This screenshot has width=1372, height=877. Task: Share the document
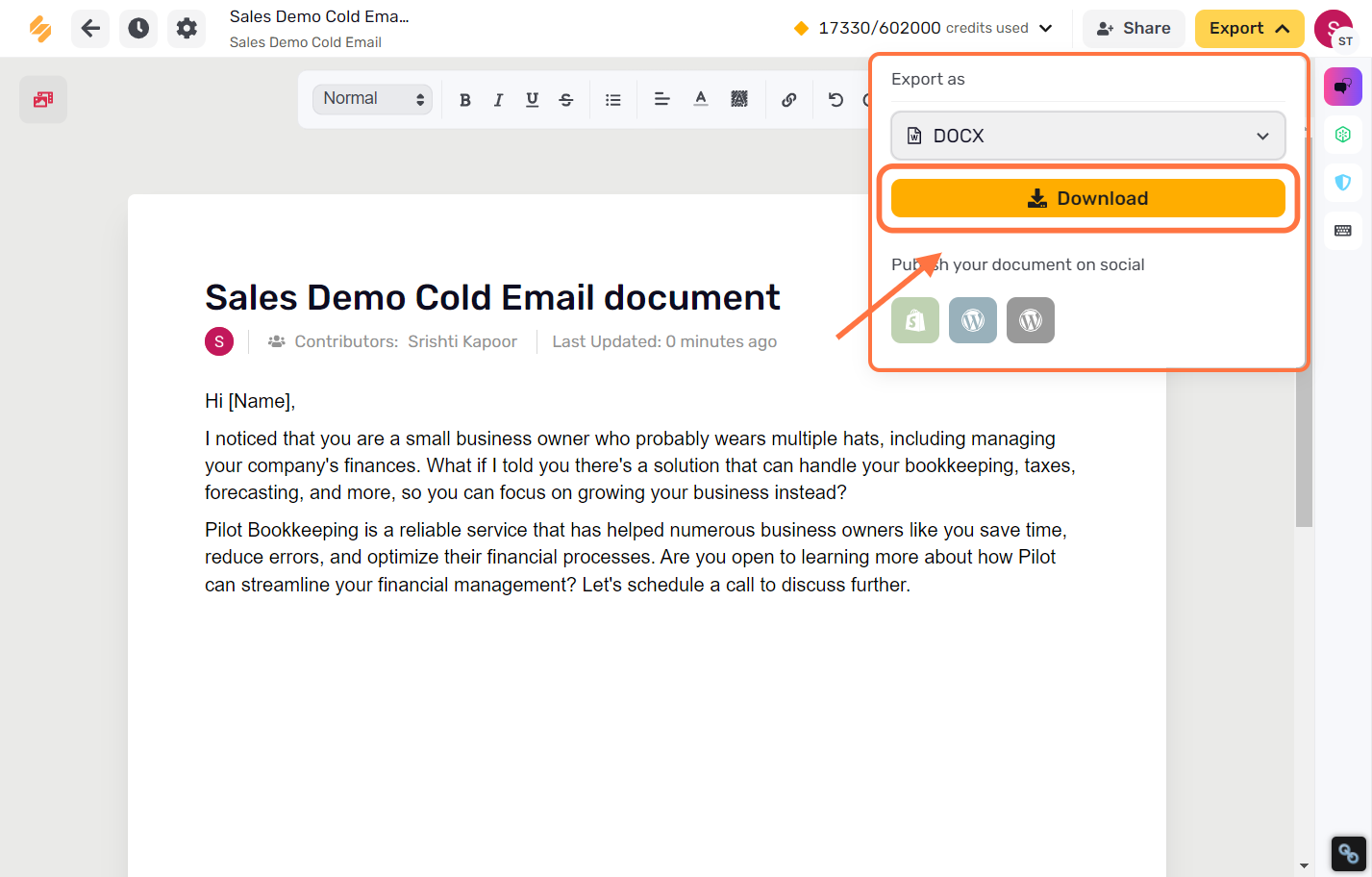tap(1134, 29)
